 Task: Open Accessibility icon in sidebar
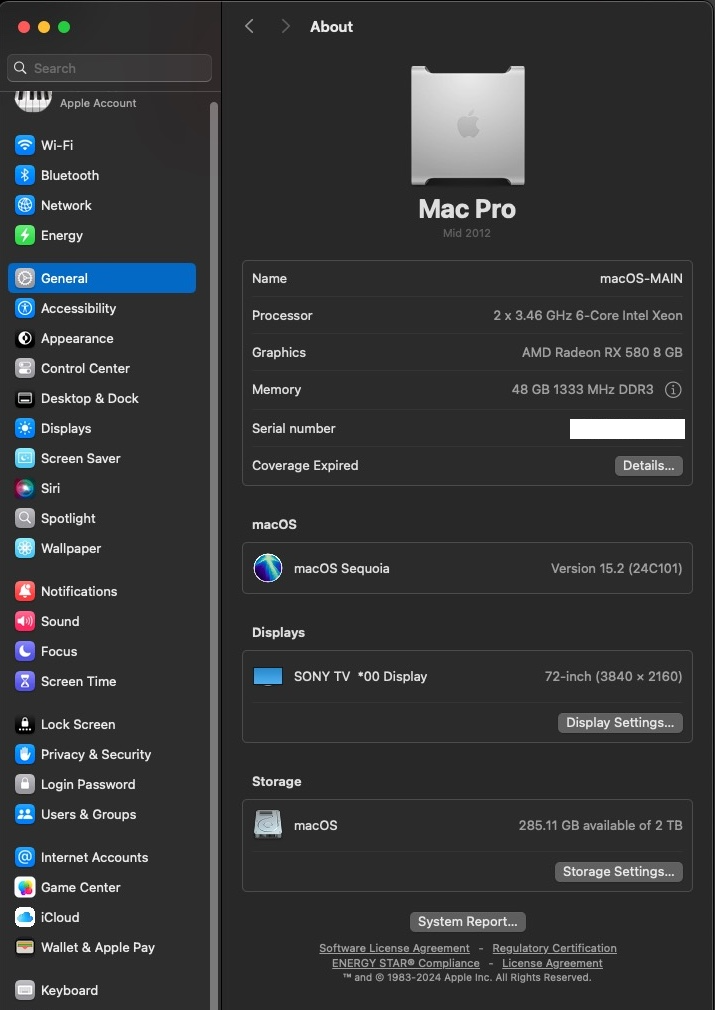point(24,309)
